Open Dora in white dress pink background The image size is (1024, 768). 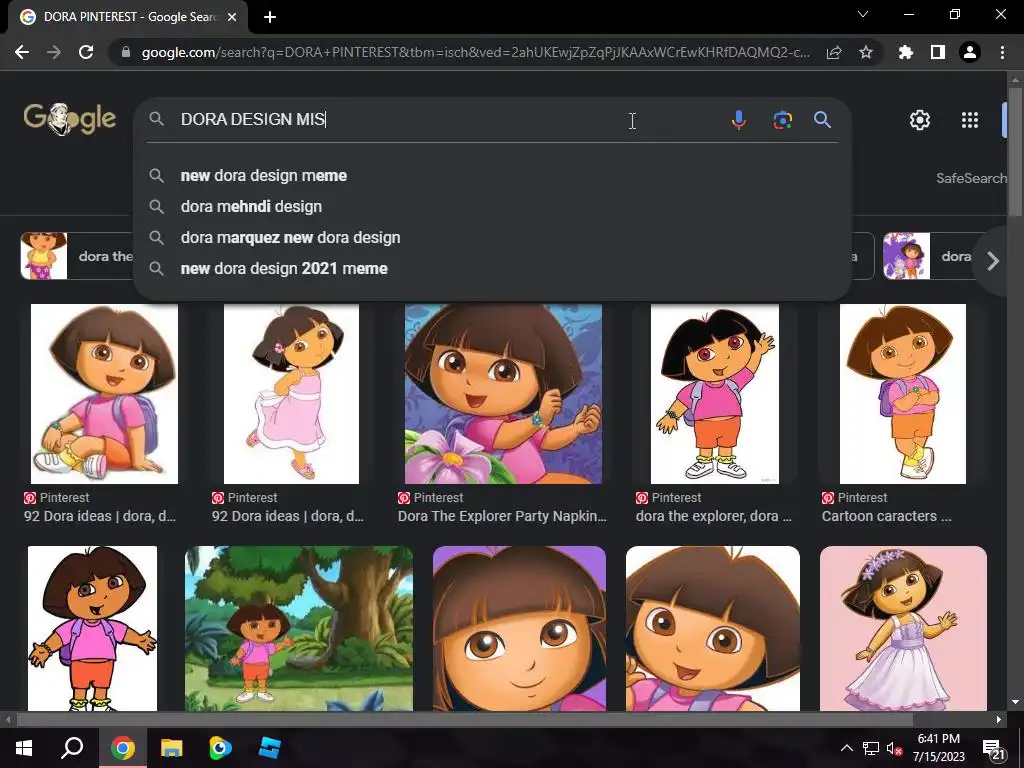click(x=903, y=628)
